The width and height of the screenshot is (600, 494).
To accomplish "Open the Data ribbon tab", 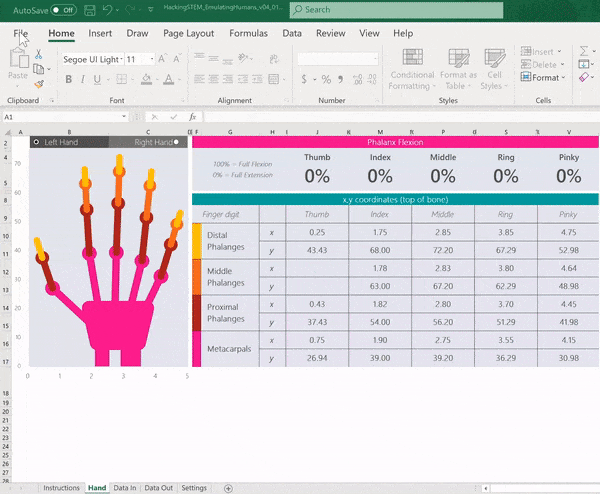I will [292, 33].
